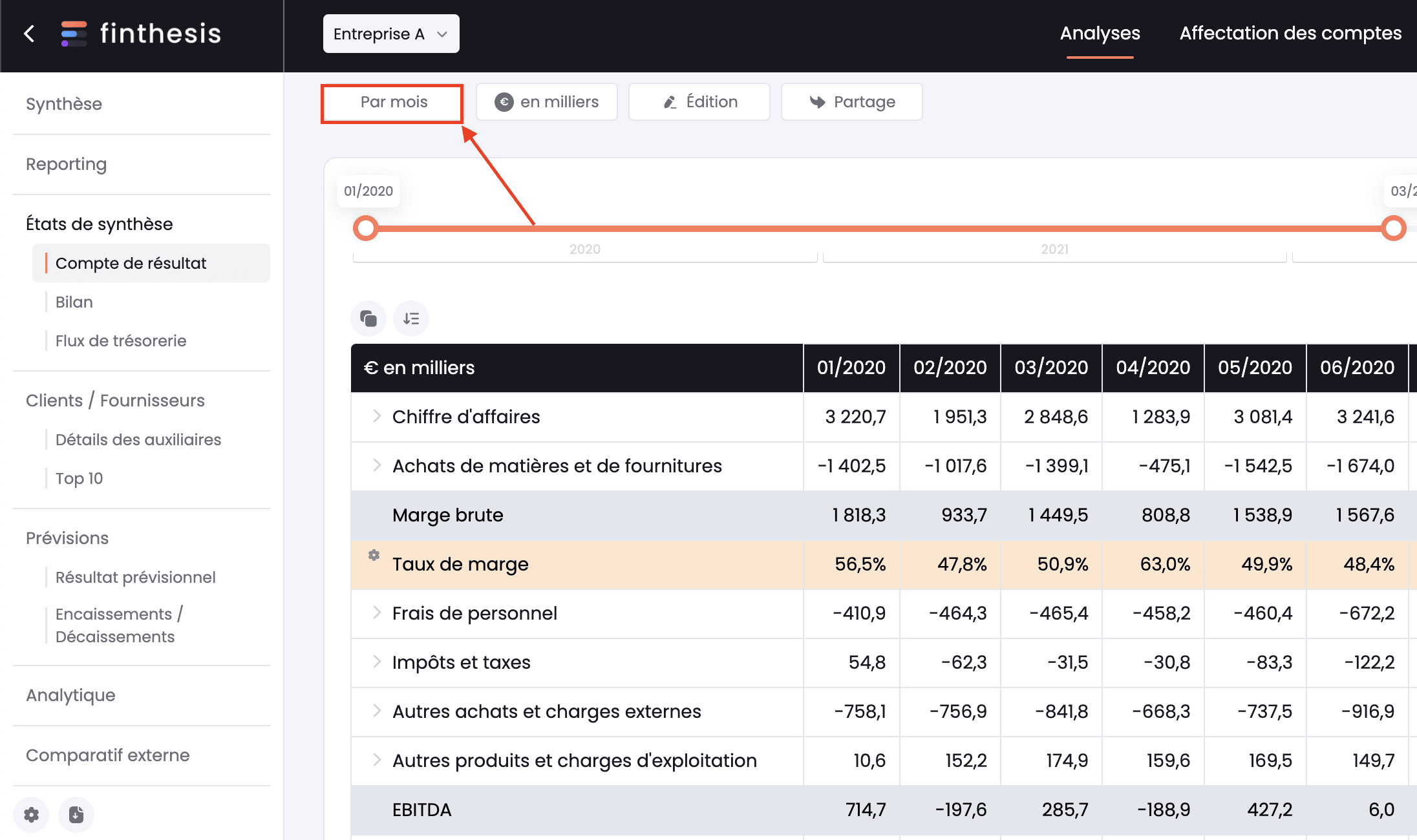Click the 03/2020 column header

[1052, 368]
